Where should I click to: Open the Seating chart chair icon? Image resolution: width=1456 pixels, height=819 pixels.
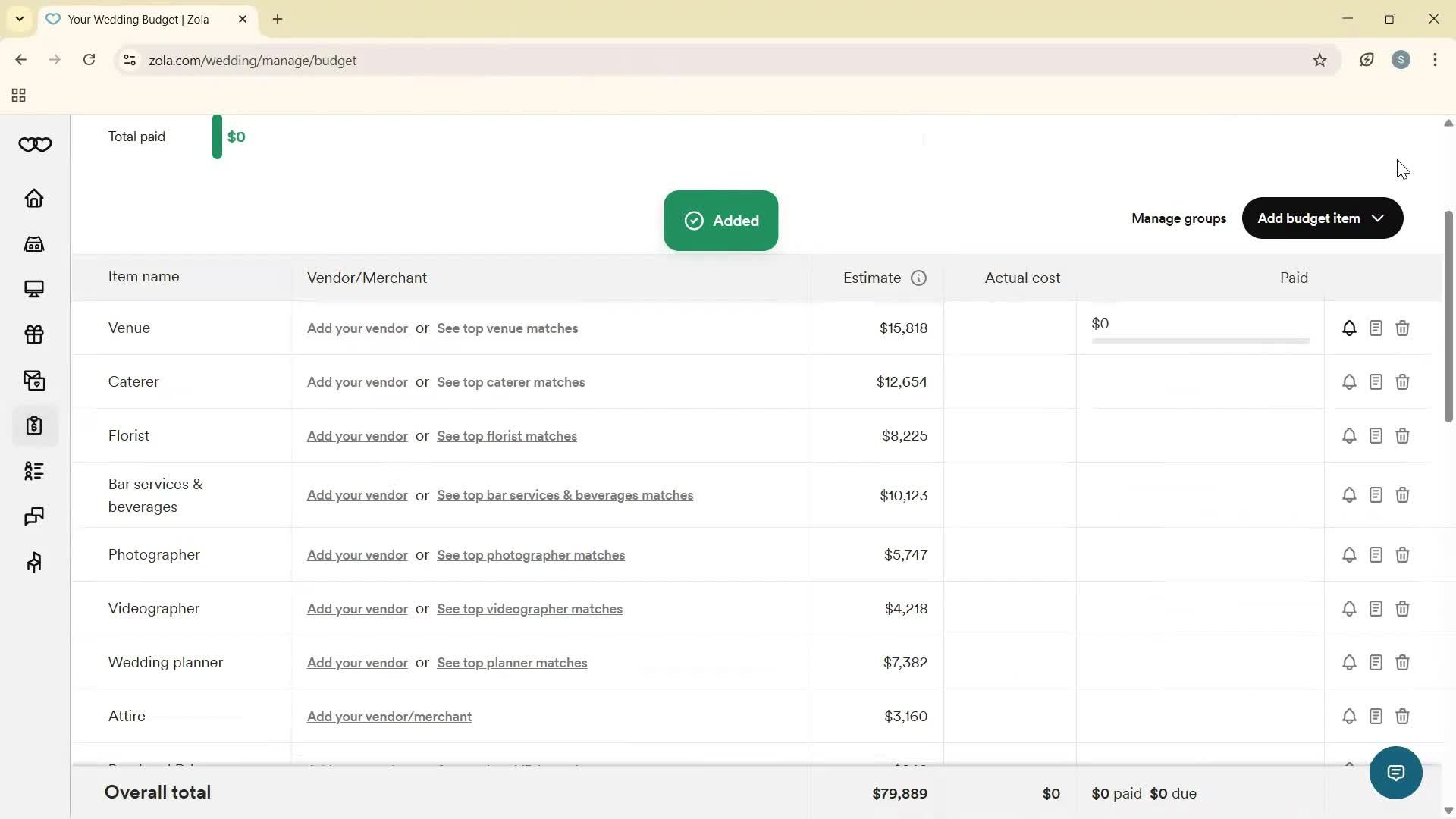tap(35, 562)
